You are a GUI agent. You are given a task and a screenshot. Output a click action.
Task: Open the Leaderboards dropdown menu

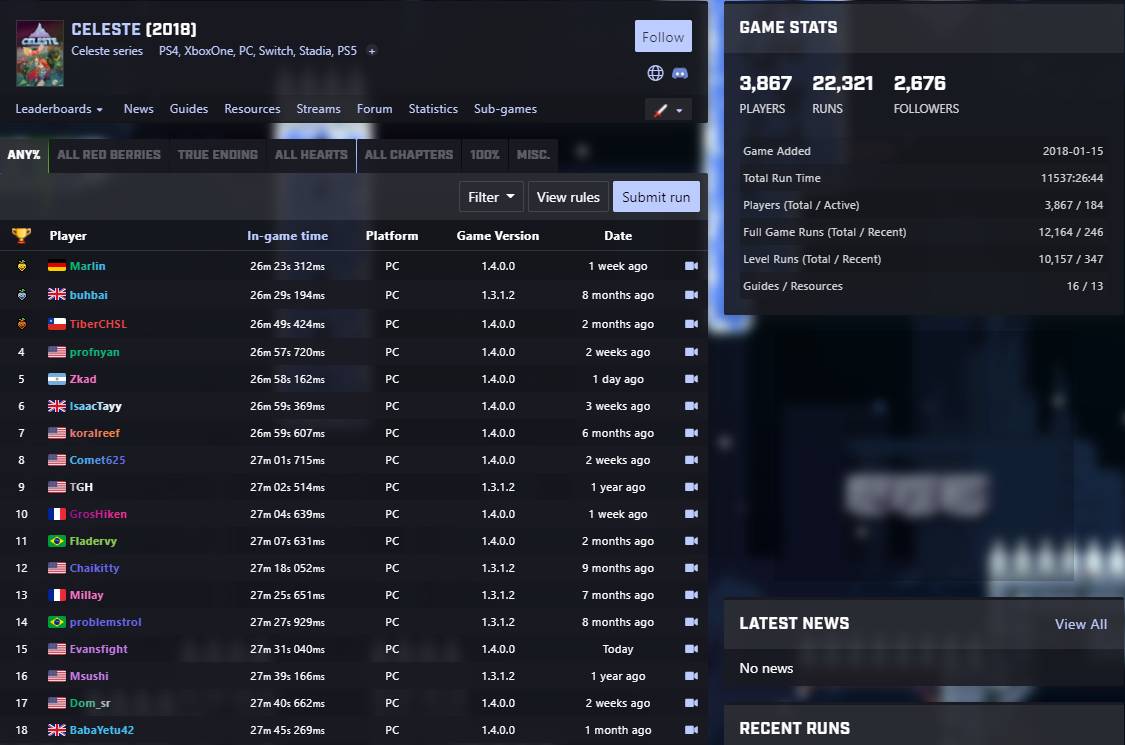coord(59,109)
